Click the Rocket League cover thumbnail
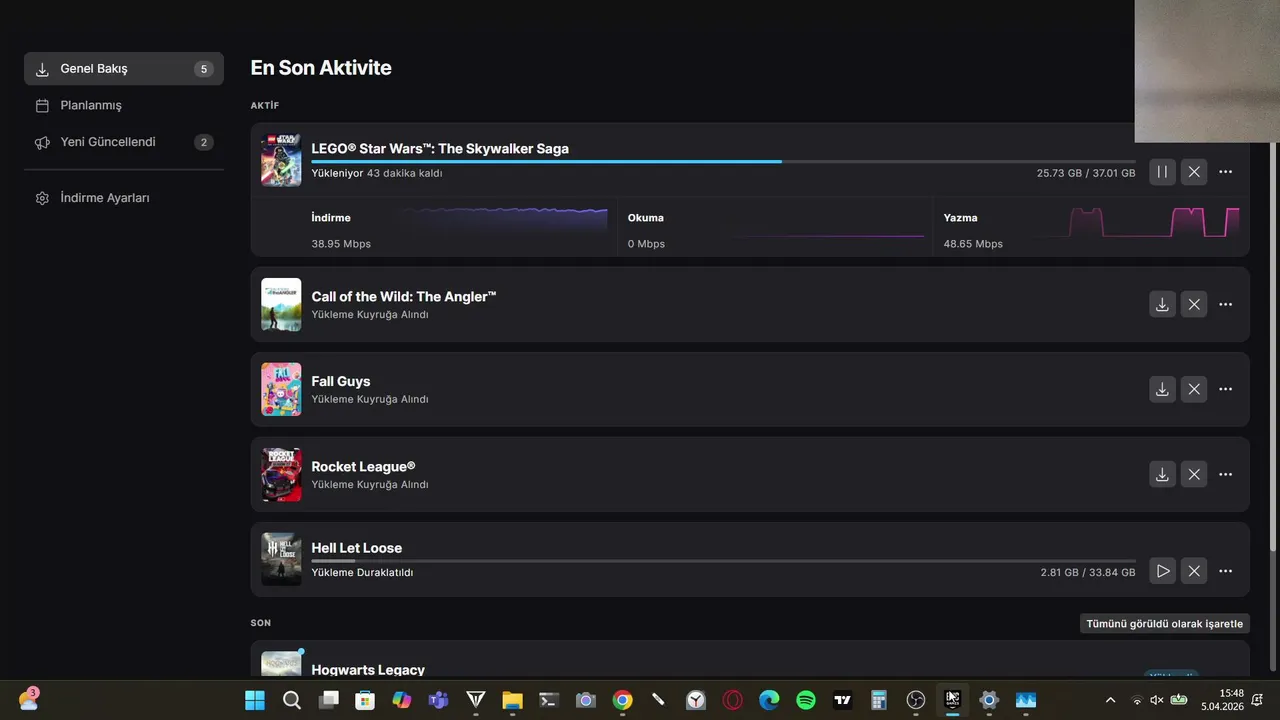The width and height of the screenshot is (1280, 720). (x=281, y=474)
